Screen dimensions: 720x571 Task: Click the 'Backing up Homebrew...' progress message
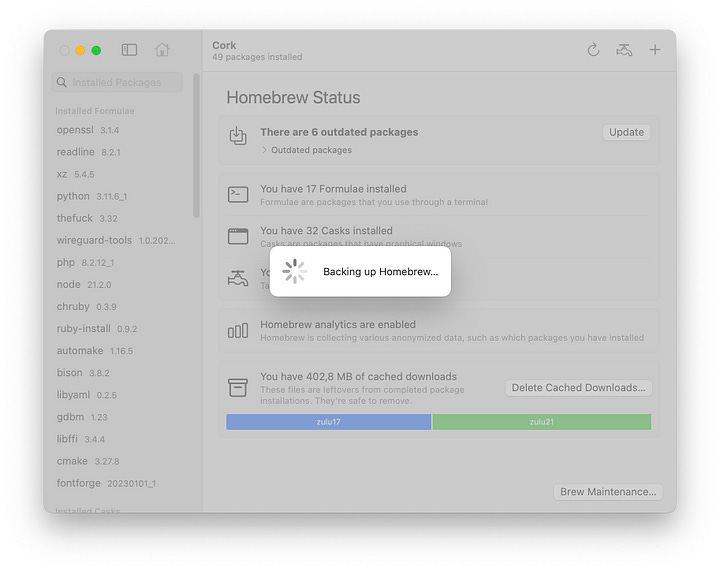click(381, 271)
